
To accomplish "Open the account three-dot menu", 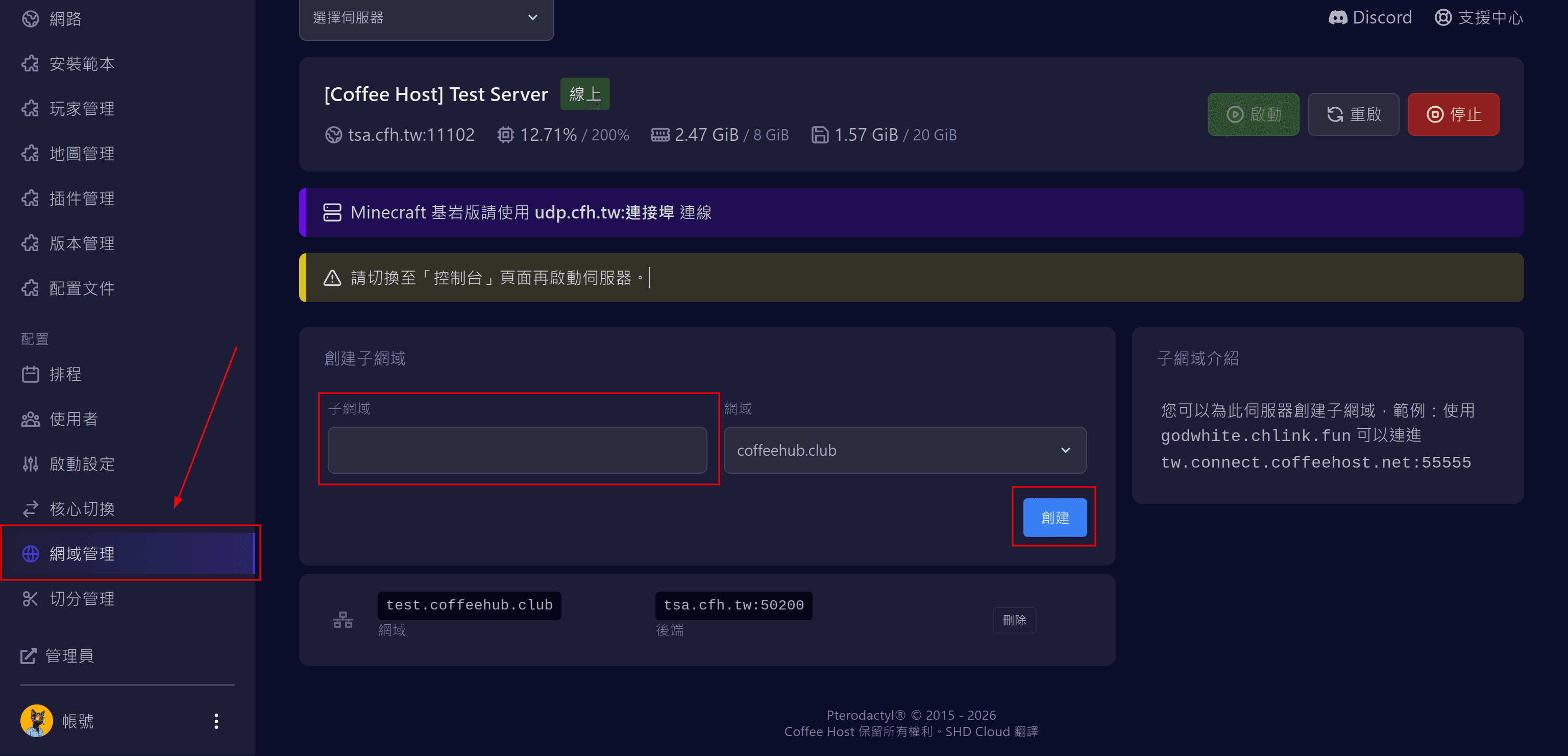I will coord(216,721).
